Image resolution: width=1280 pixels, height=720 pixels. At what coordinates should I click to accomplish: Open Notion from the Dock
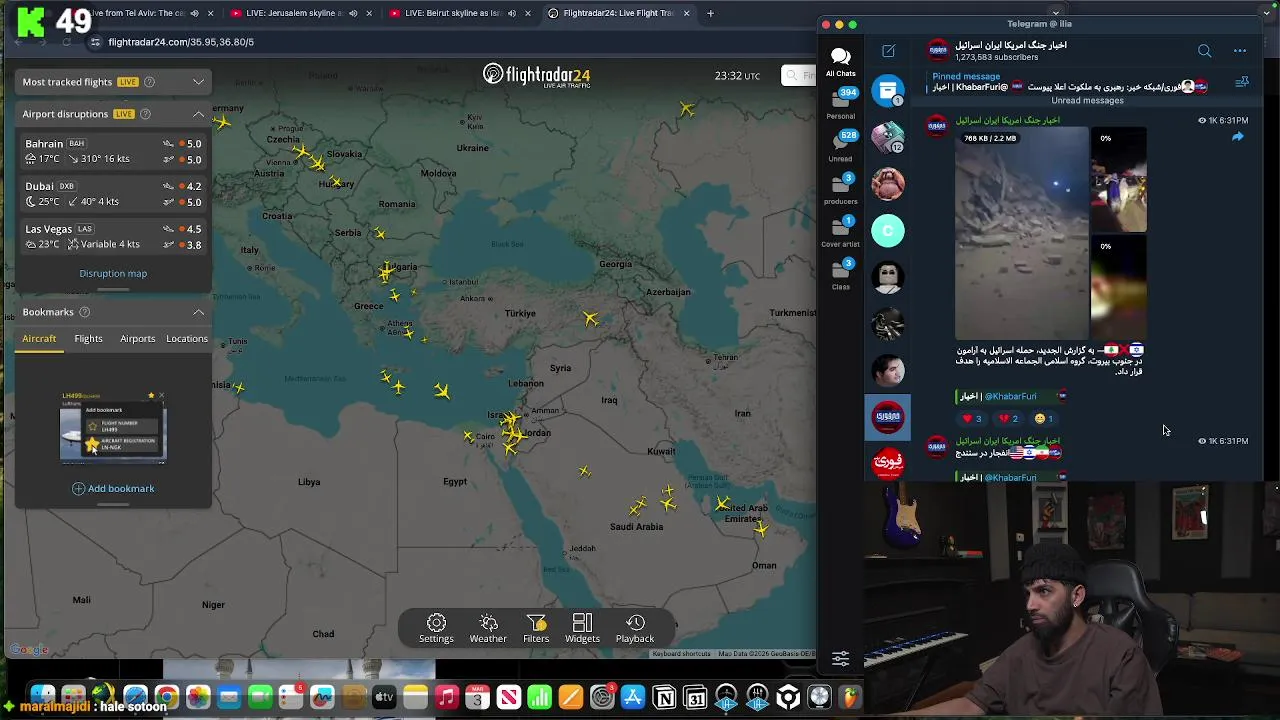[664, 697]
